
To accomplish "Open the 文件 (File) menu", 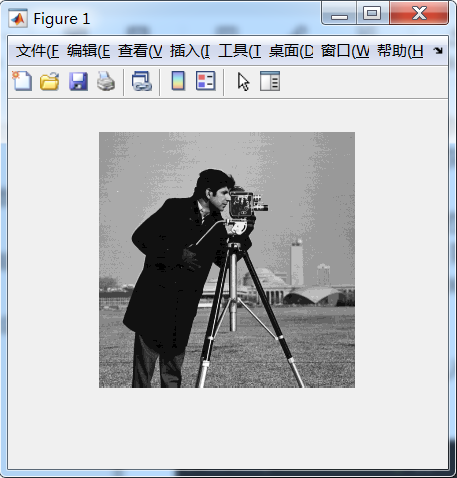I will click(38, 51).
